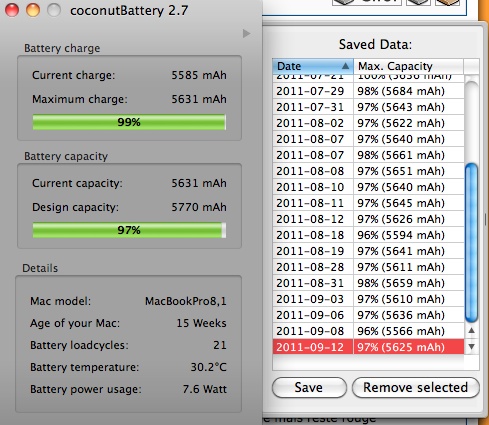489x425 pixels.
Task: Select the 2011-09-12 saved row
Action: tap(368, 347)
